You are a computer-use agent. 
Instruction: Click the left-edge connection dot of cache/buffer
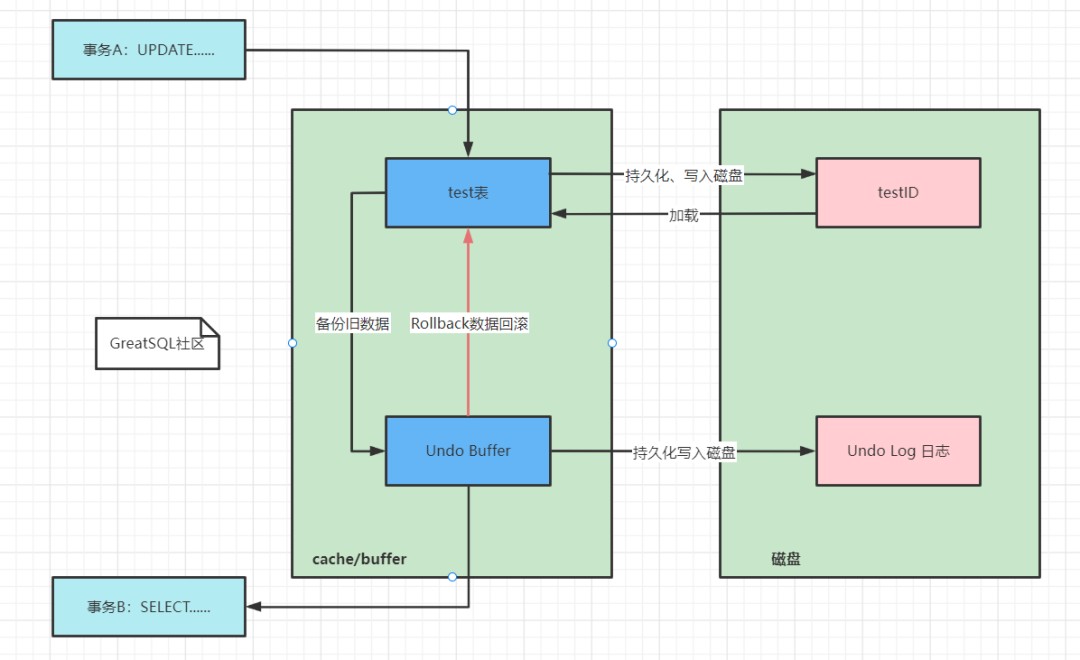[291, 342]
